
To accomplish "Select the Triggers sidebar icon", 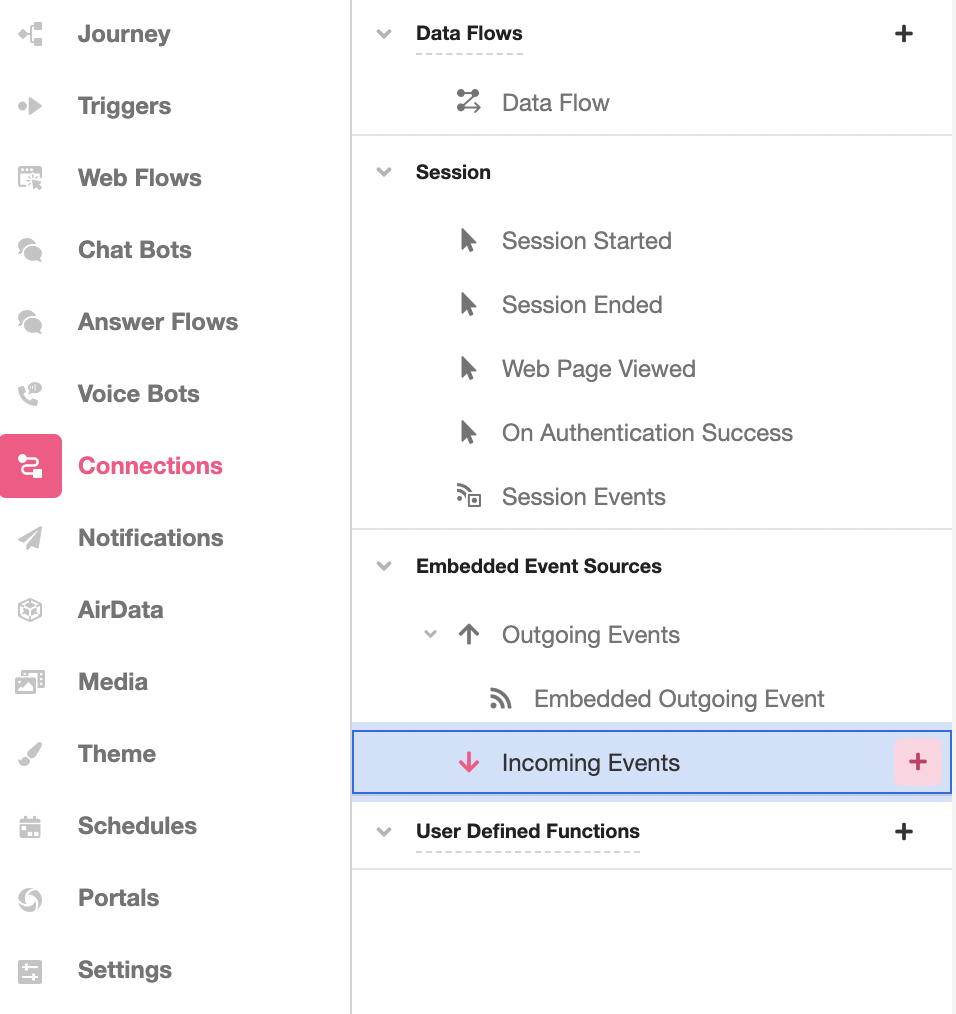I will 30,105.
